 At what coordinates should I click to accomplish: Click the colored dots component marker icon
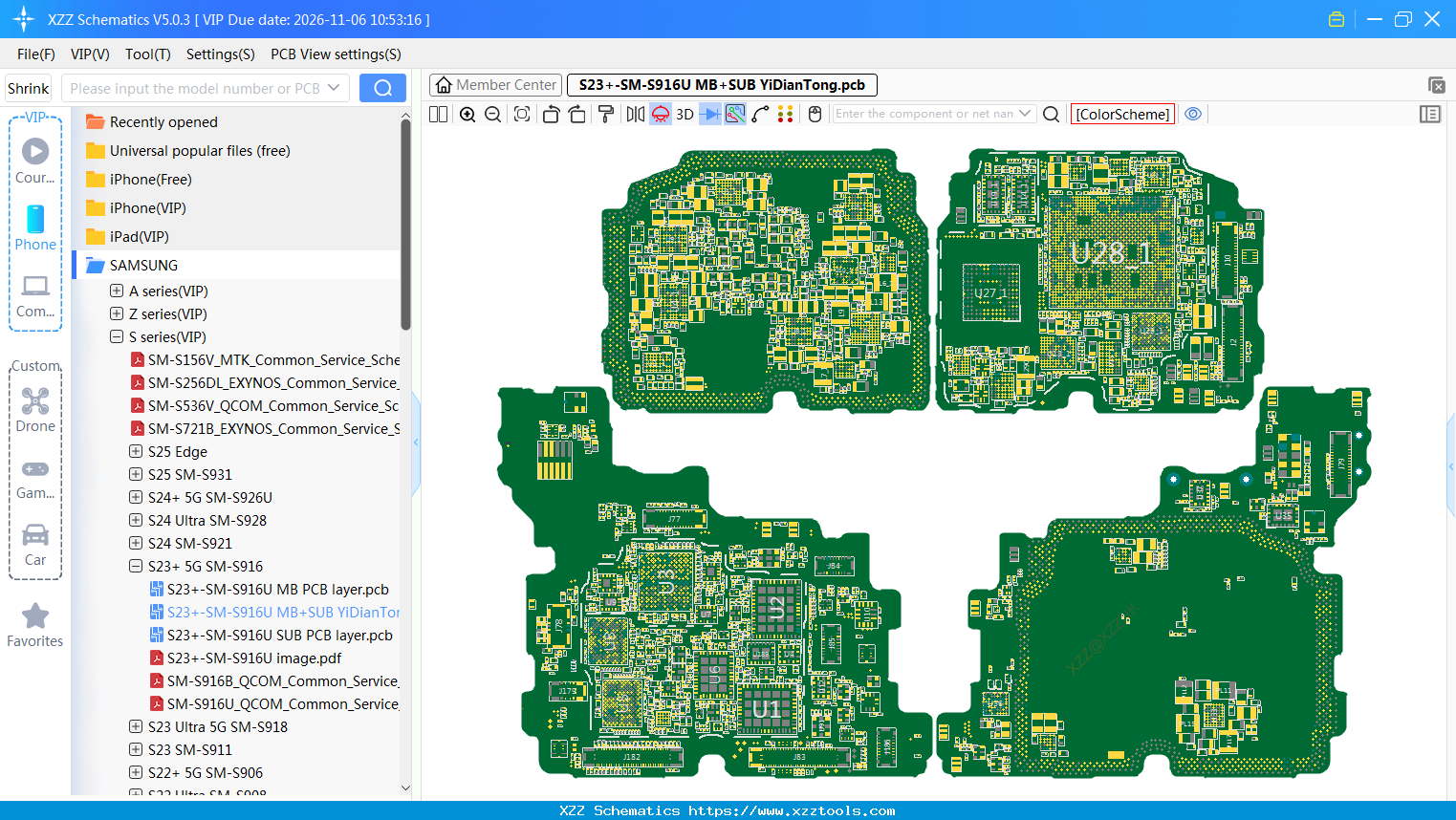coord(785,114)
